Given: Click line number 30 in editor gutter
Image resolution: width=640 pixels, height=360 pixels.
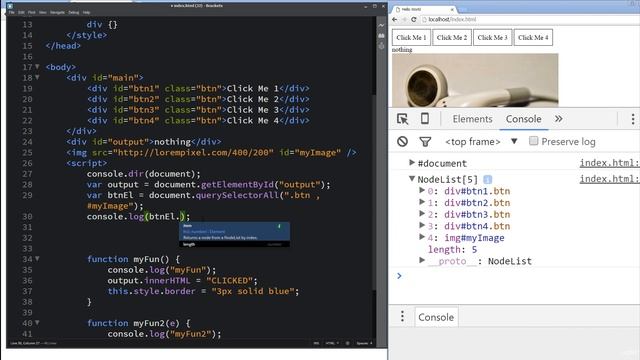Looking at the screenshot, I should point(27,216).
